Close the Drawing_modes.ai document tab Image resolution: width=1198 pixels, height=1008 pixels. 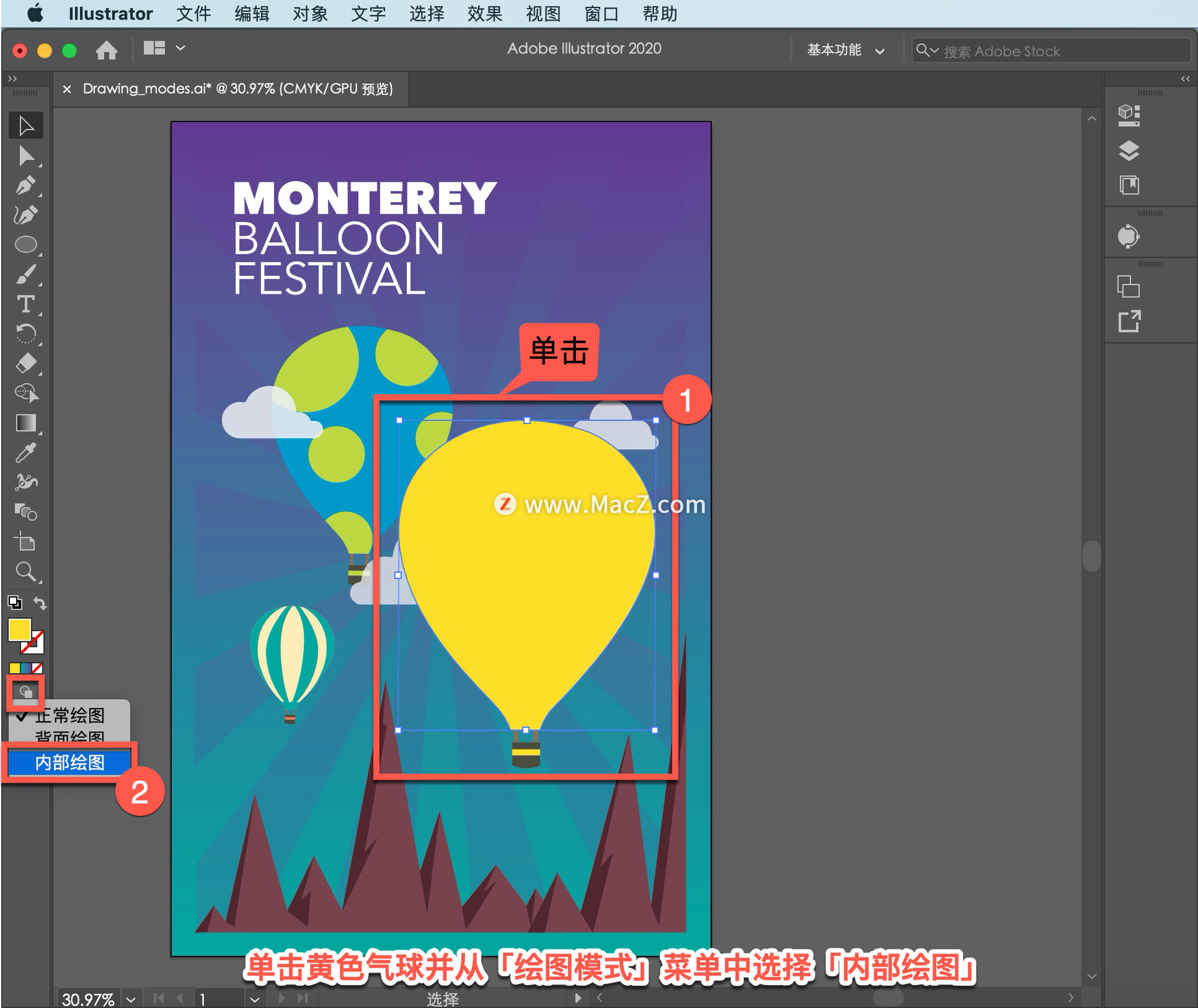67,89
